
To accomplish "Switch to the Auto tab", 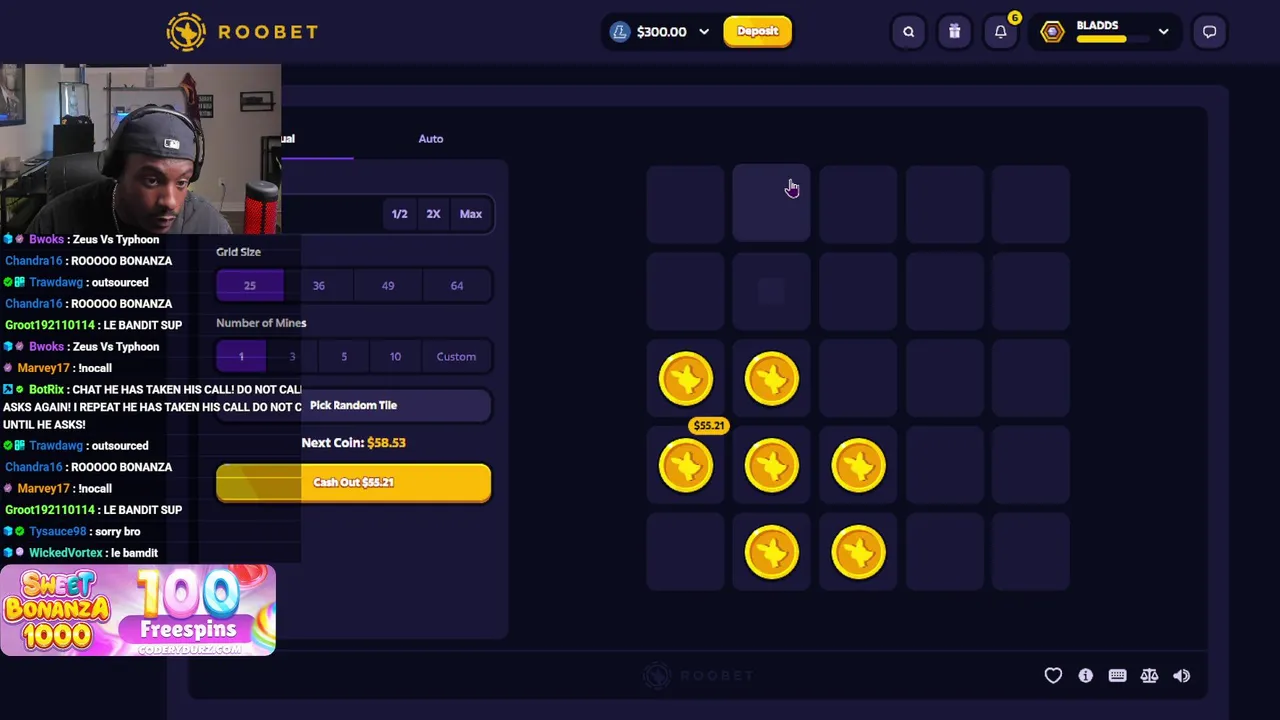I will 431,139.
